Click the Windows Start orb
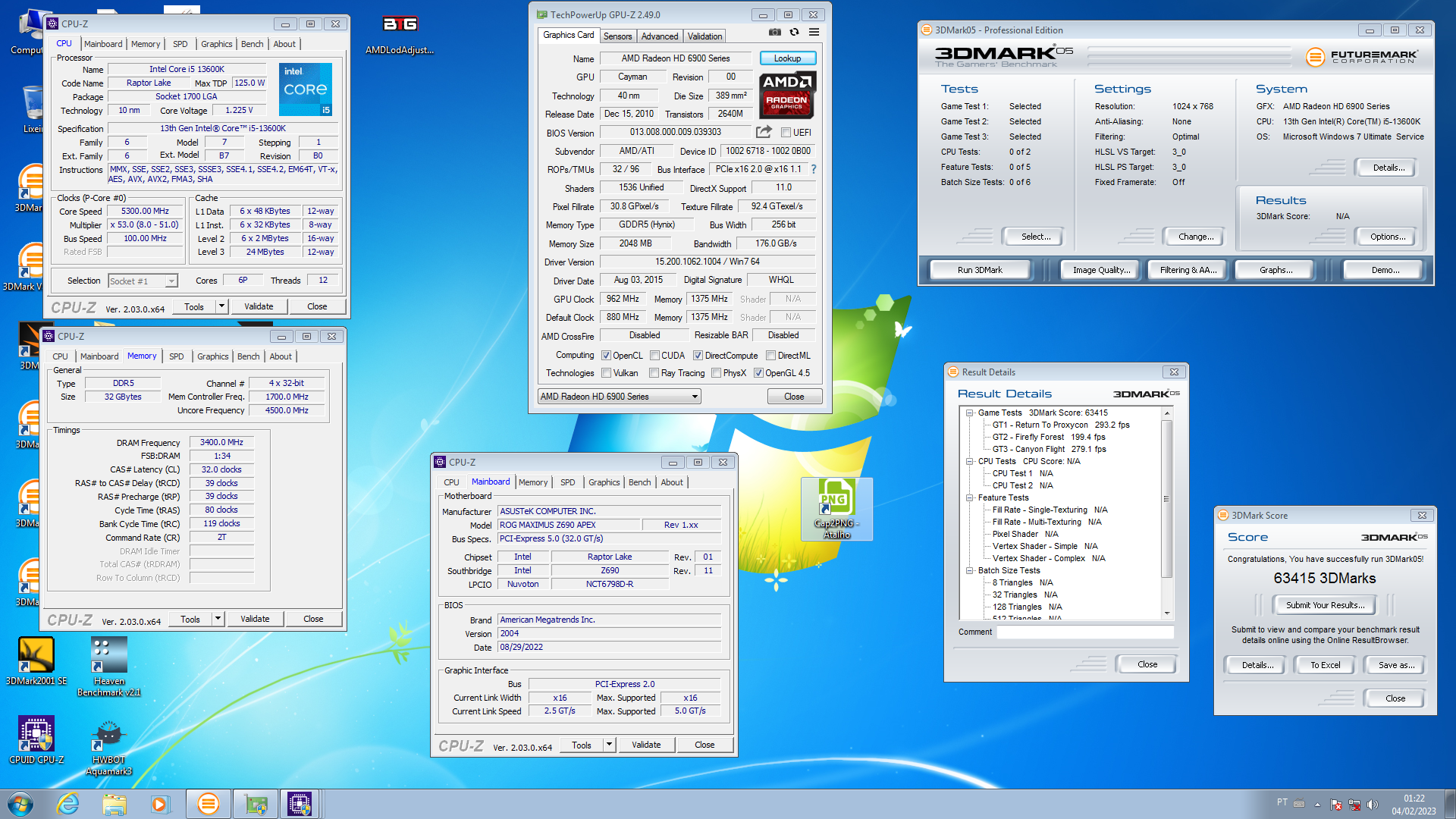1456x819 pixels. point(20,804)
